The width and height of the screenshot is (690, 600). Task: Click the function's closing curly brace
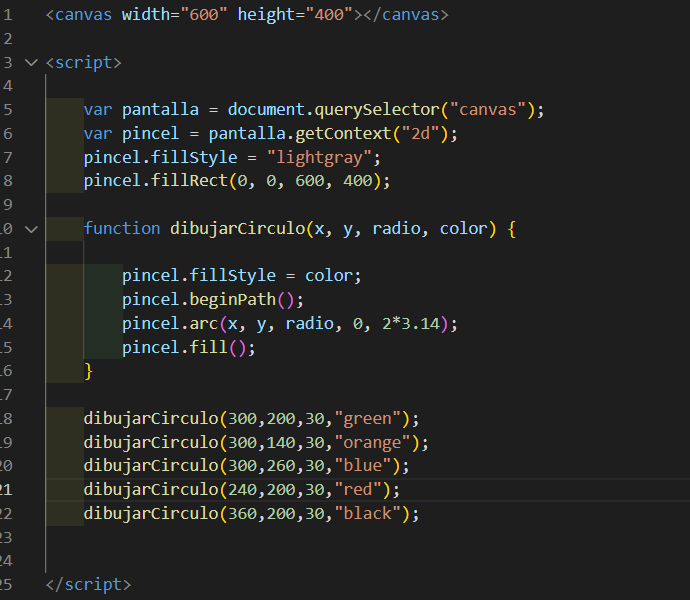[88, 372]
